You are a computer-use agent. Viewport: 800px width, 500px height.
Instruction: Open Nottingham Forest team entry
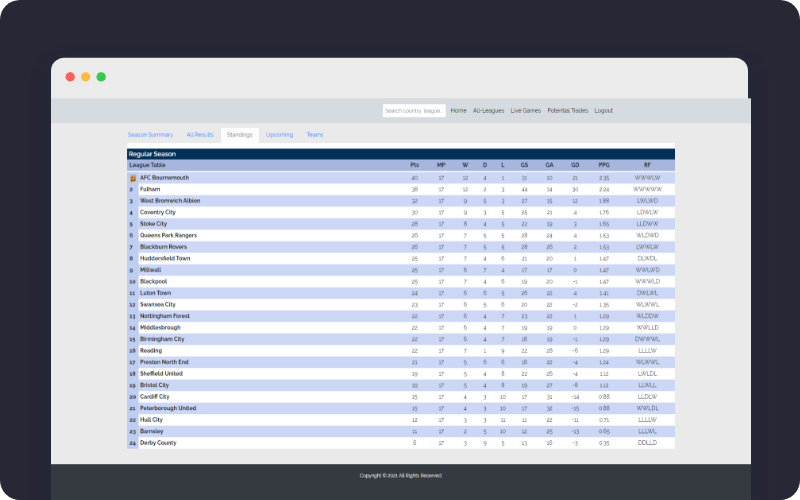click(x=164, y=316)
